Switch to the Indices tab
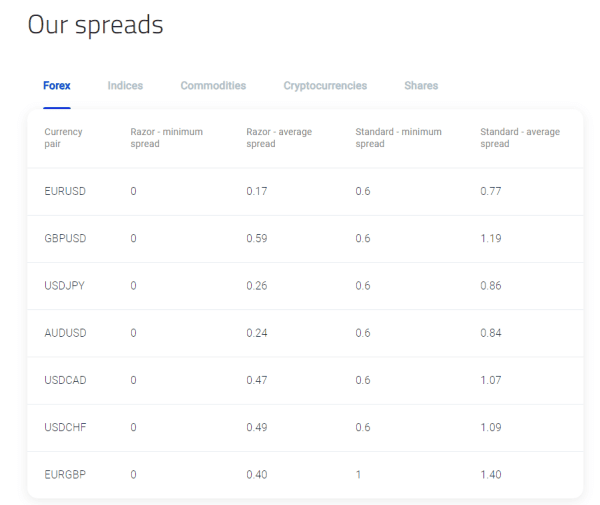 (125, 85)
